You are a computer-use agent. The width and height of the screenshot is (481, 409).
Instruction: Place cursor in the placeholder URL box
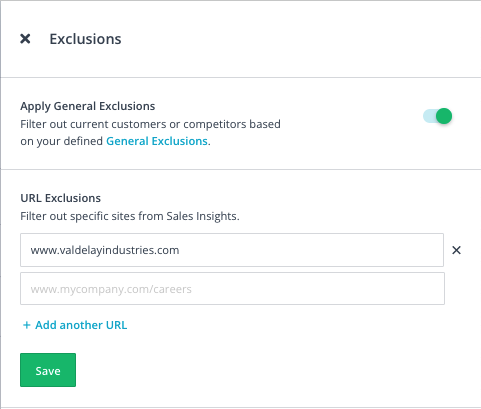coord(232,289)
